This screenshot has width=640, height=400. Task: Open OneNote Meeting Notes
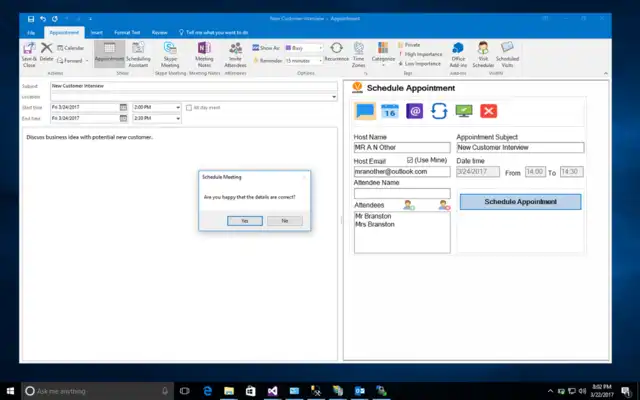click(x=204, y=54)
